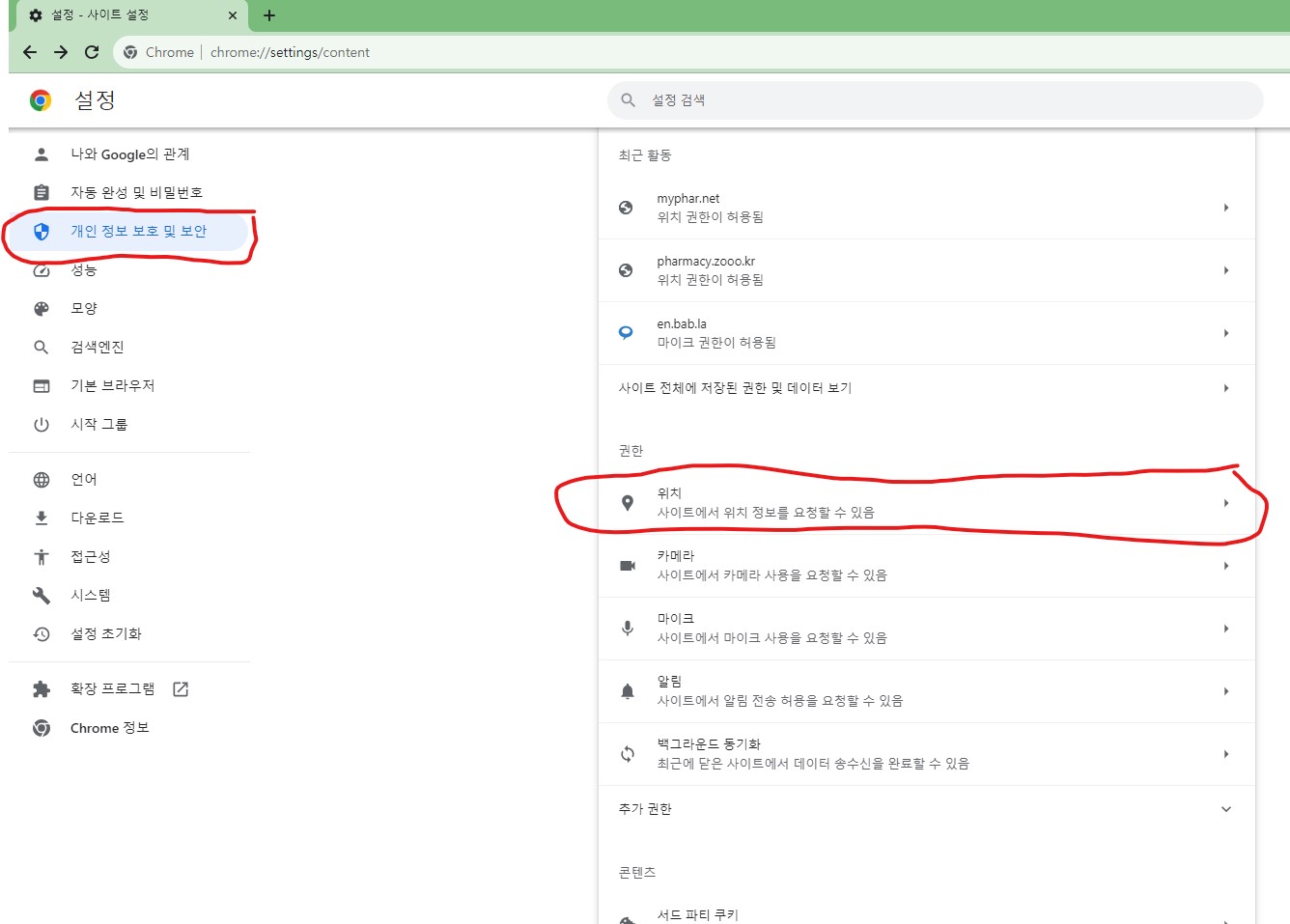
Task: Reload the page with the refresh icon
Action: click(92, 52)
